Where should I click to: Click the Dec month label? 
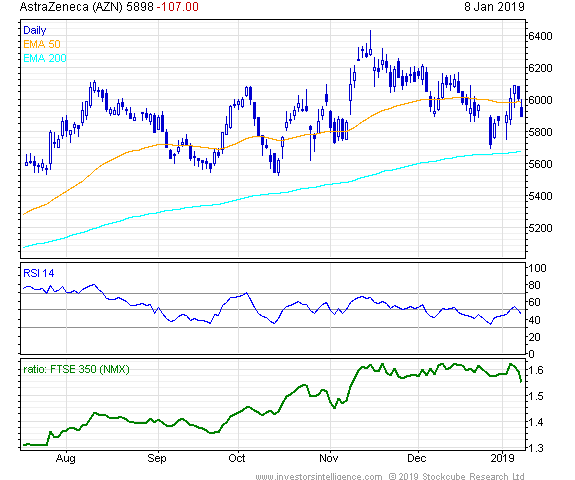point(417,458)
